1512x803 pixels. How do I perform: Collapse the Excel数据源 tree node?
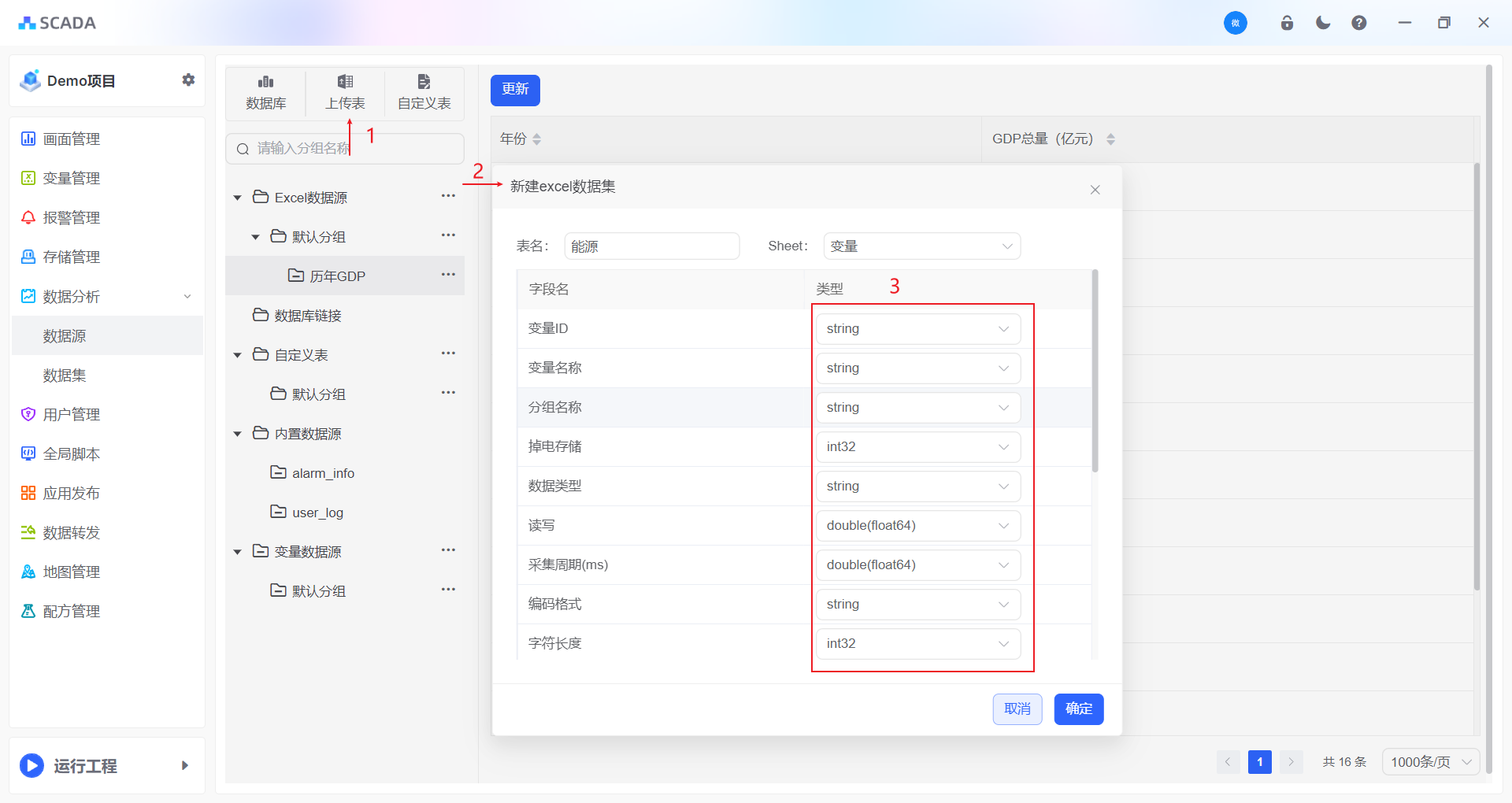coord(238,198)
